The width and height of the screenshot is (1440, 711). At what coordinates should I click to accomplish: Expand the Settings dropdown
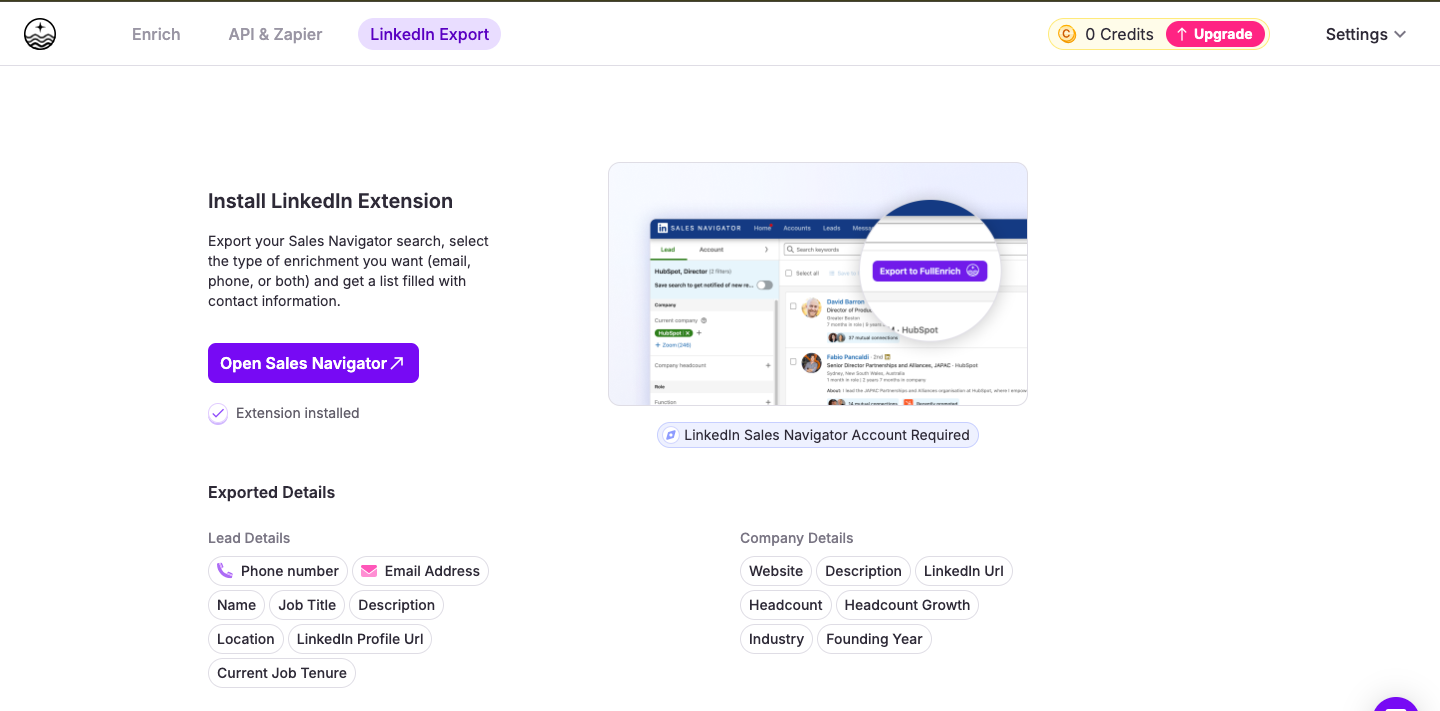(x=1365, y=34)
